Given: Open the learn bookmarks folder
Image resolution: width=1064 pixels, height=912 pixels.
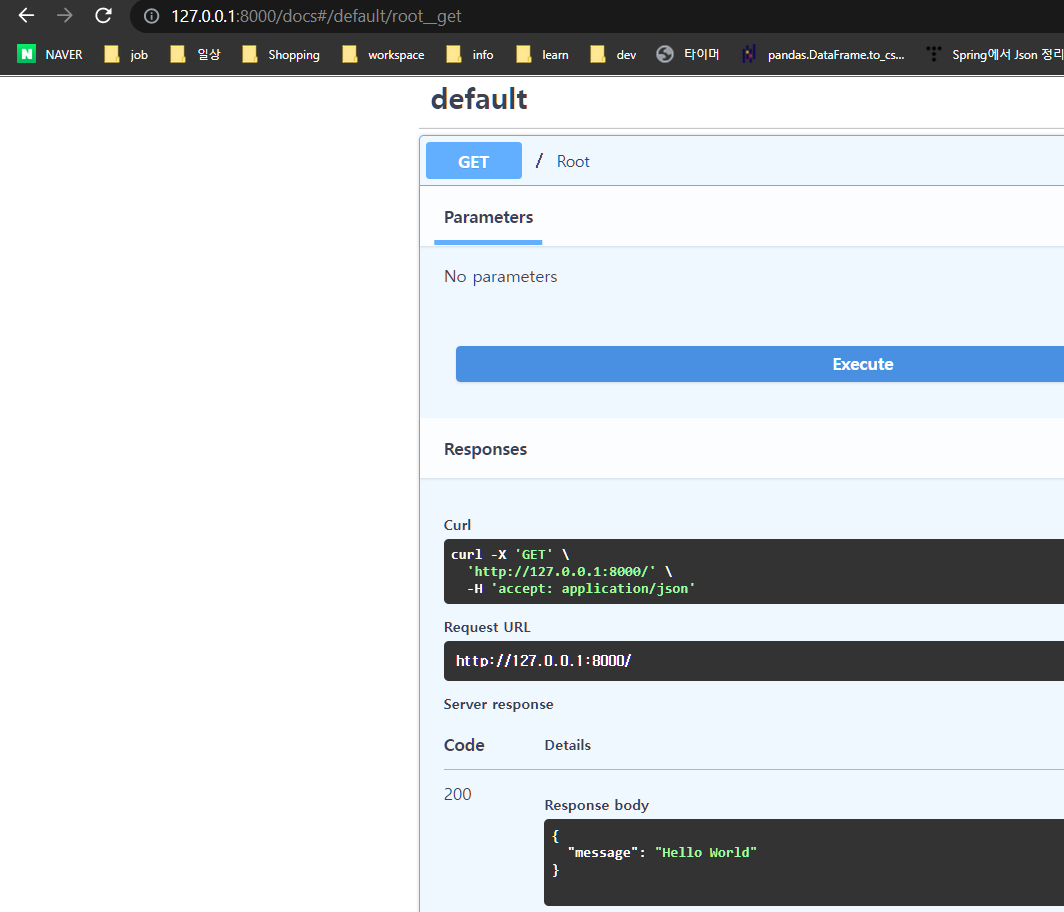Looking at the screenshot, I should (x=542, y=54).
